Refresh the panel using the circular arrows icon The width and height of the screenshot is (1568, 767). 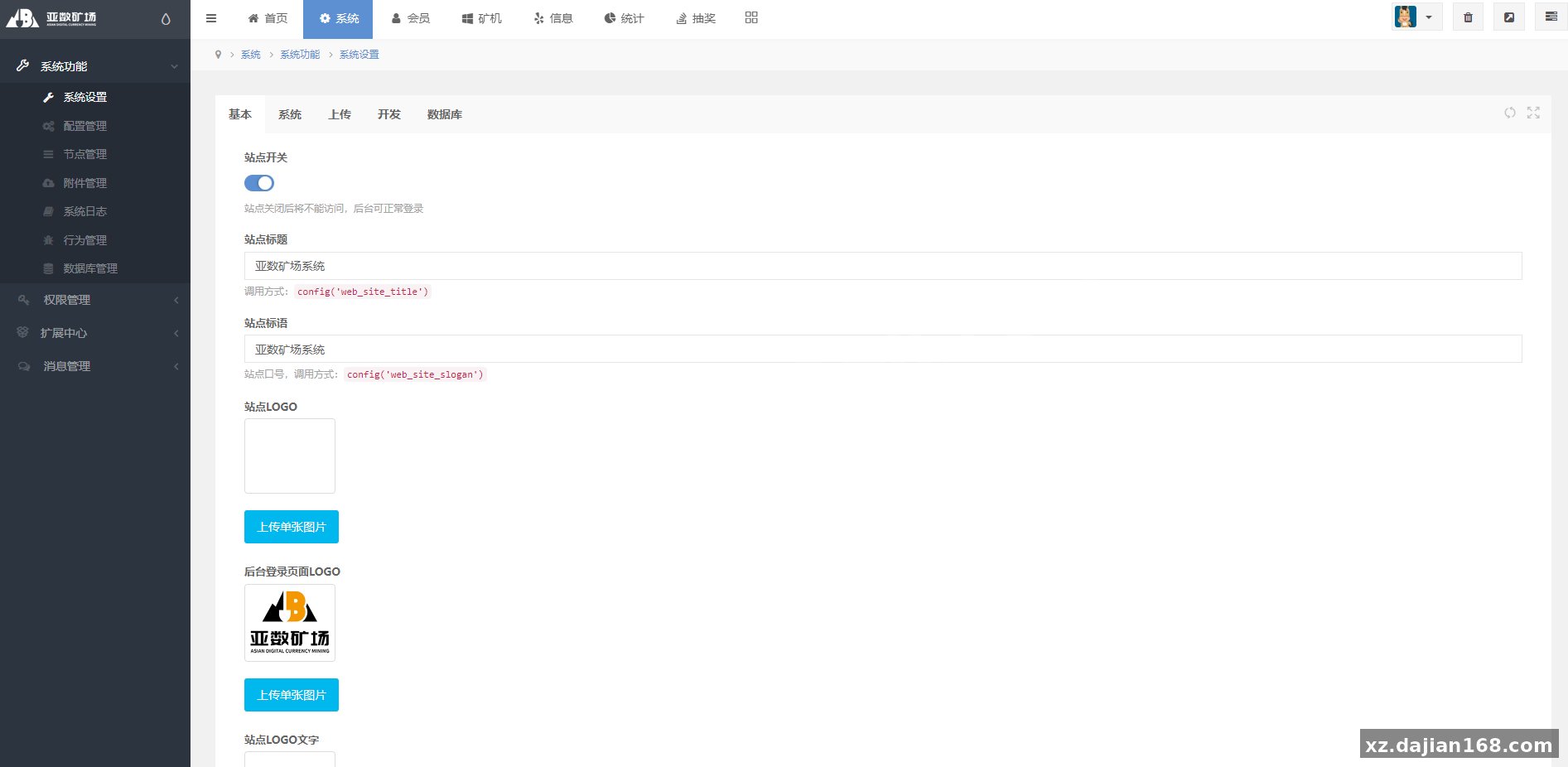point(1510,113)
